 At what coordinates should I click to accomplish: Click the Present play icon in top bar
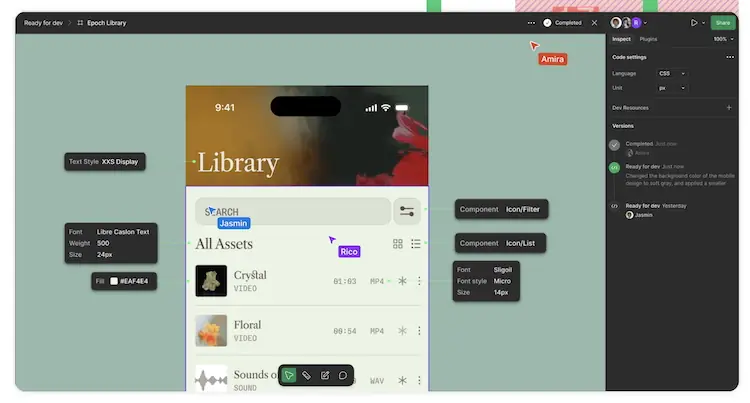coord(694,22)
